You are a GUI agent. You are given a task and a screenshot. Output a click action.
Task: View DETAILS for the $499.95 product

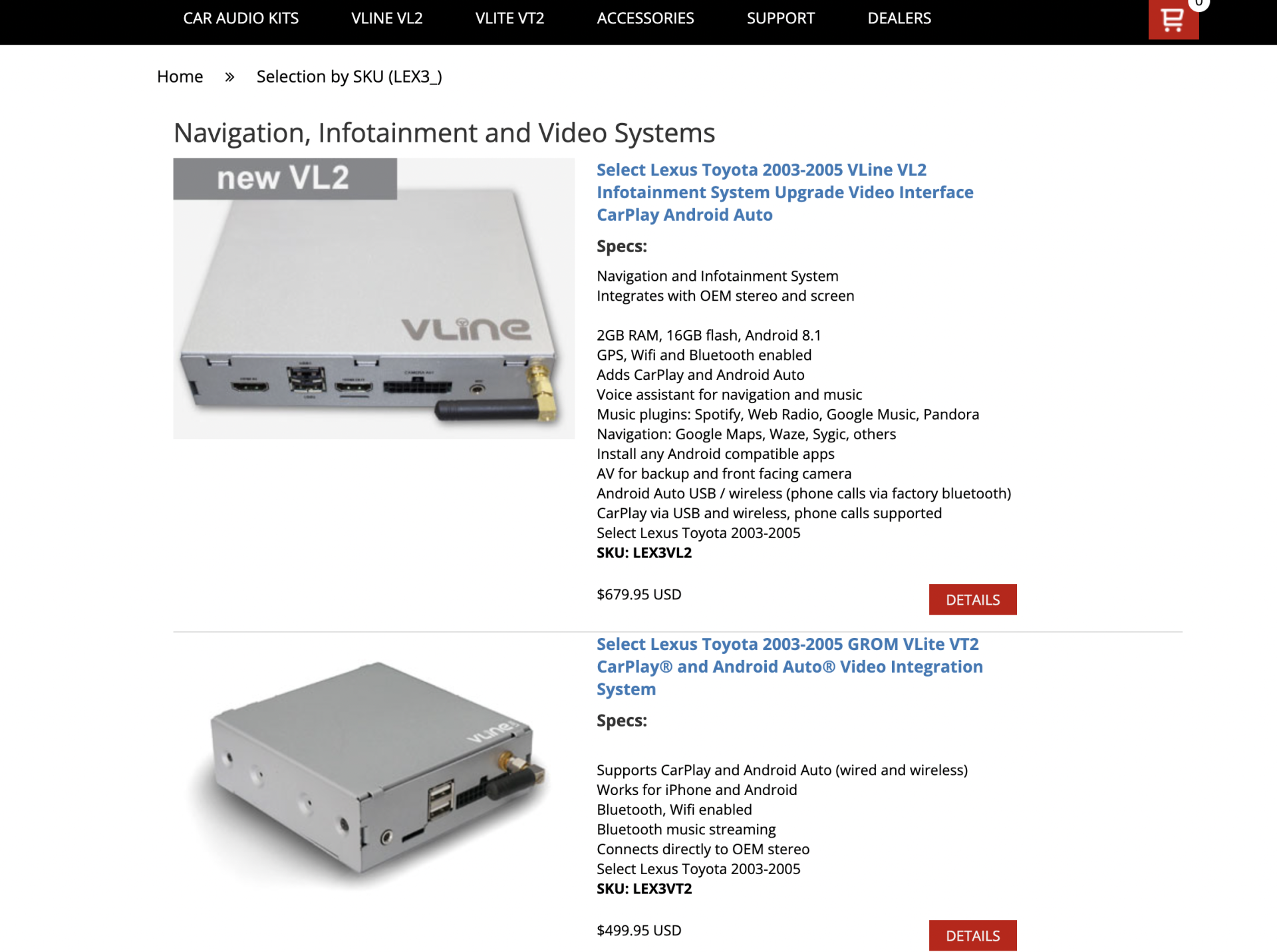click(972, 935)
